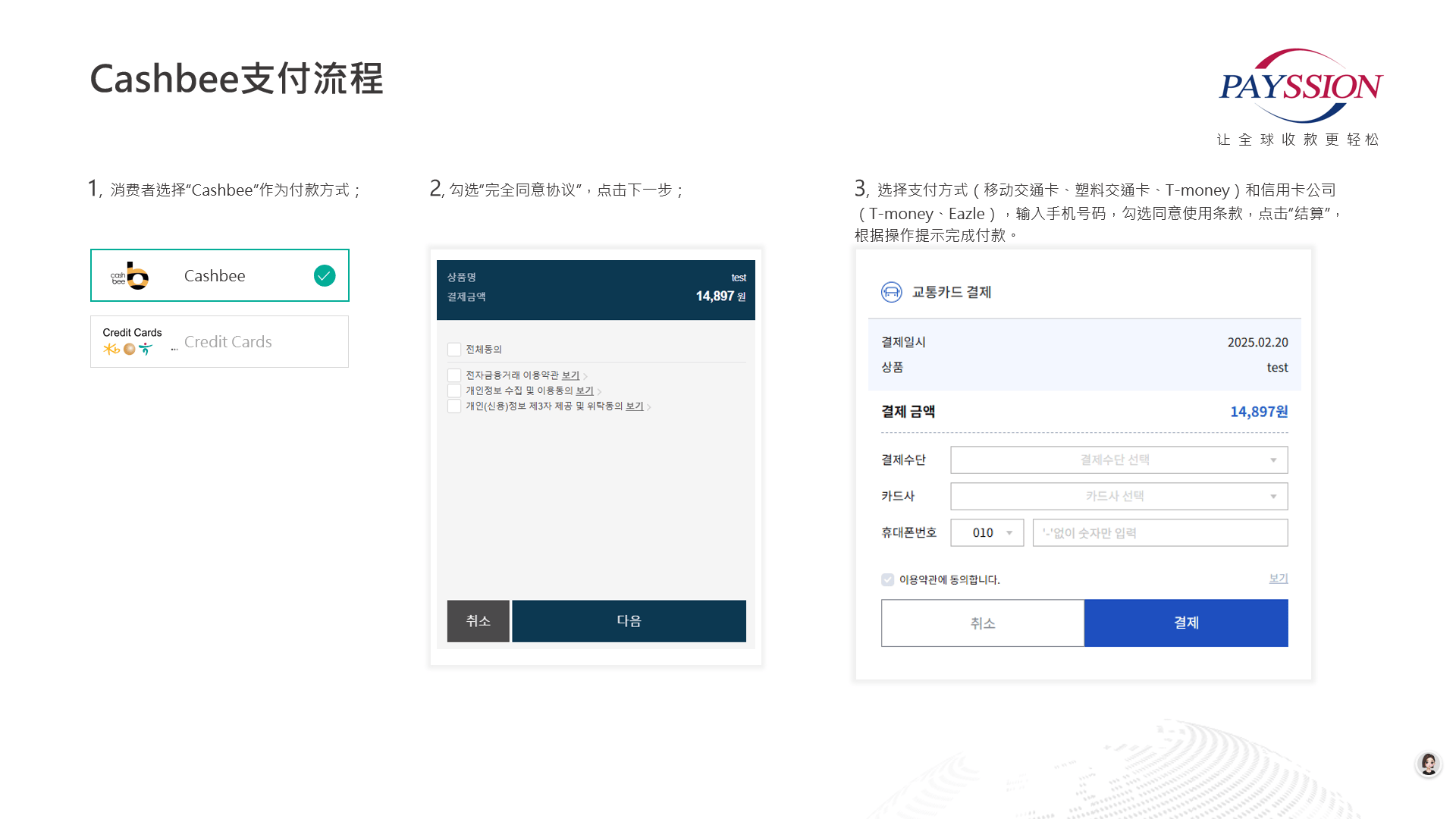Open the 결제수단 선택 dropdown

[1119, 460]
